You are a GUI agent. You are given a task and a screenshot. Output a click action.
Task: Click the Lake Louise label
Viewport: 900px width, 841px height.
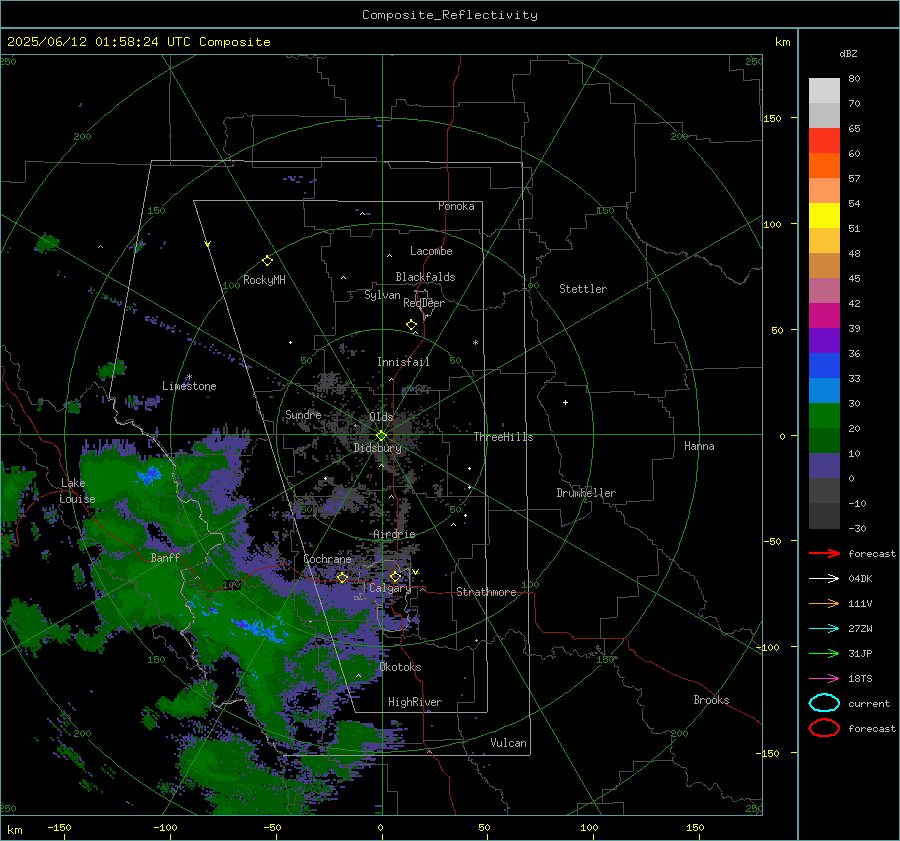(77, 491)
